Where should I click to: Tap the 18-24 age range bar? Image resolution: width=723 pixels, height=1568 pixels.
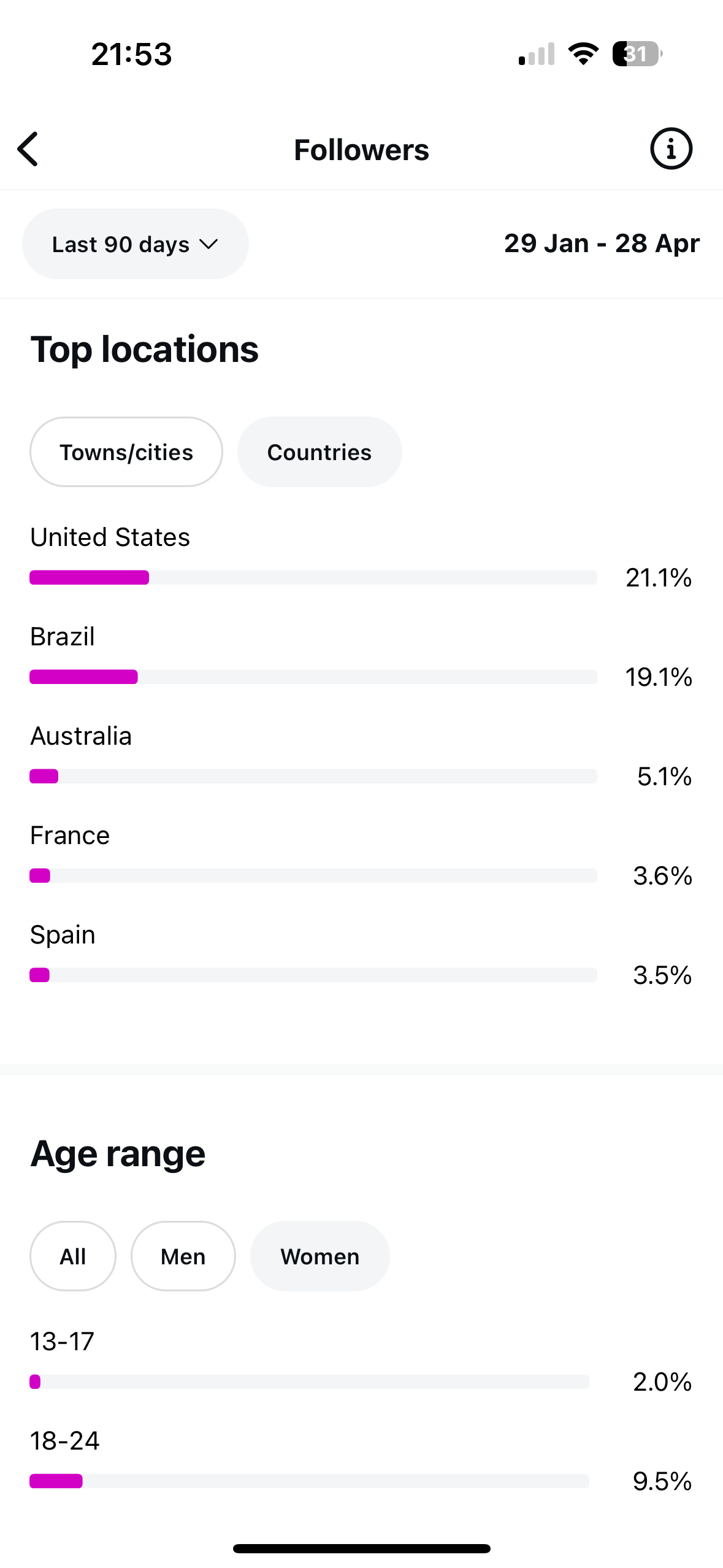309,1481
